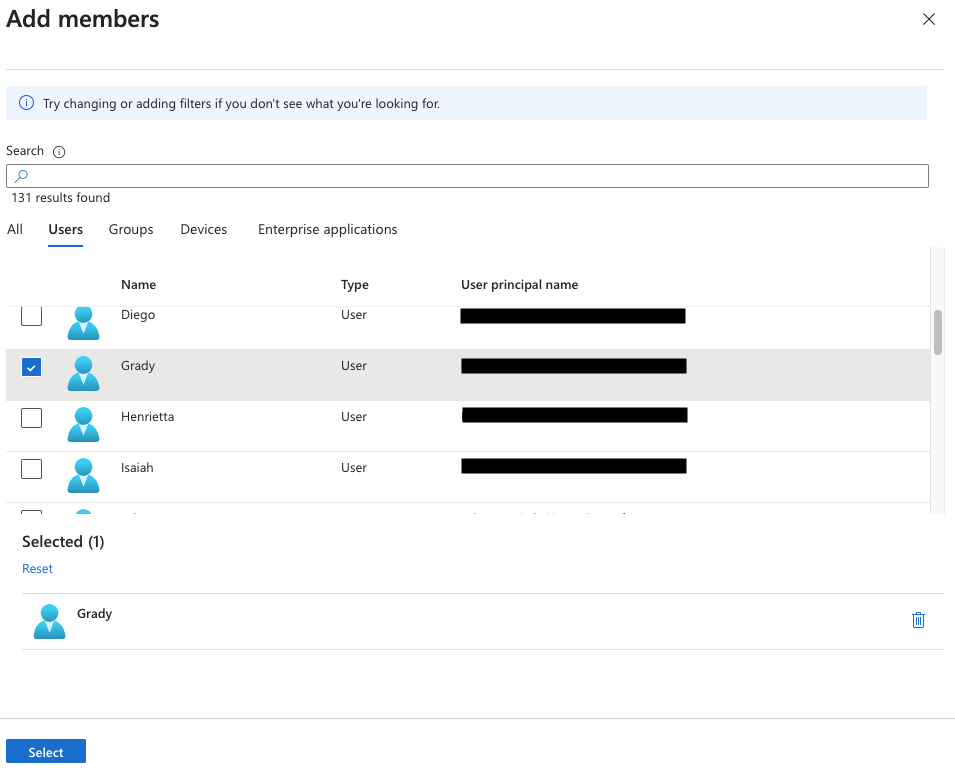Switch to the Groups tab
Viewport: 955px width, 771px height.
click(130, 229)
